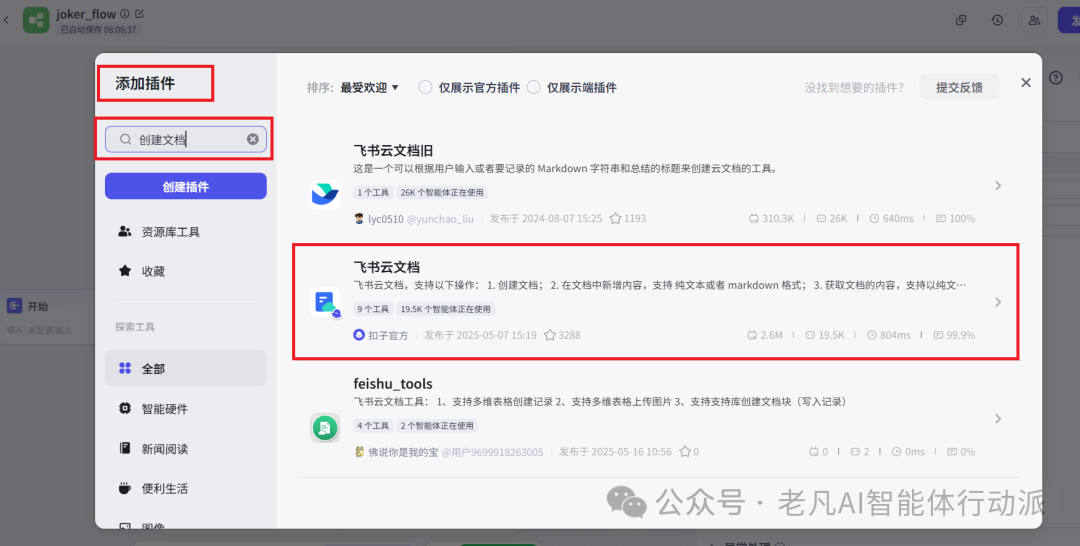Open the 飞书云文档 plugin title
The height and width of the screenshot is (546, 1080).
[x=386, y=267]
